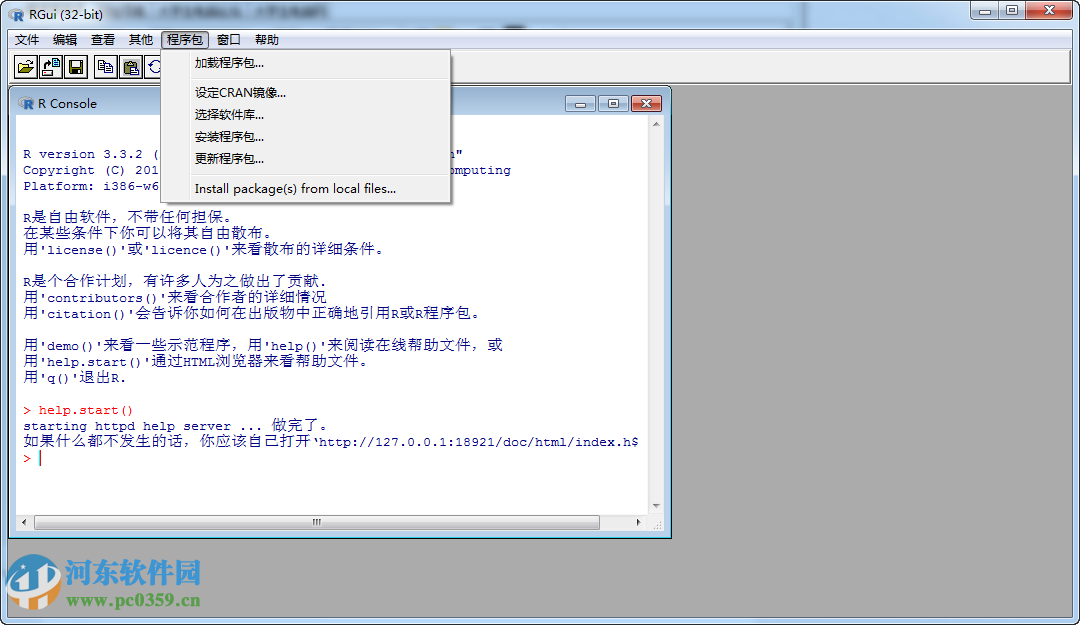This screenshot has width=1080, height=625.
Task: Maximize the RGui main window
Action: pyautogui.click(x=1012, y=10)
